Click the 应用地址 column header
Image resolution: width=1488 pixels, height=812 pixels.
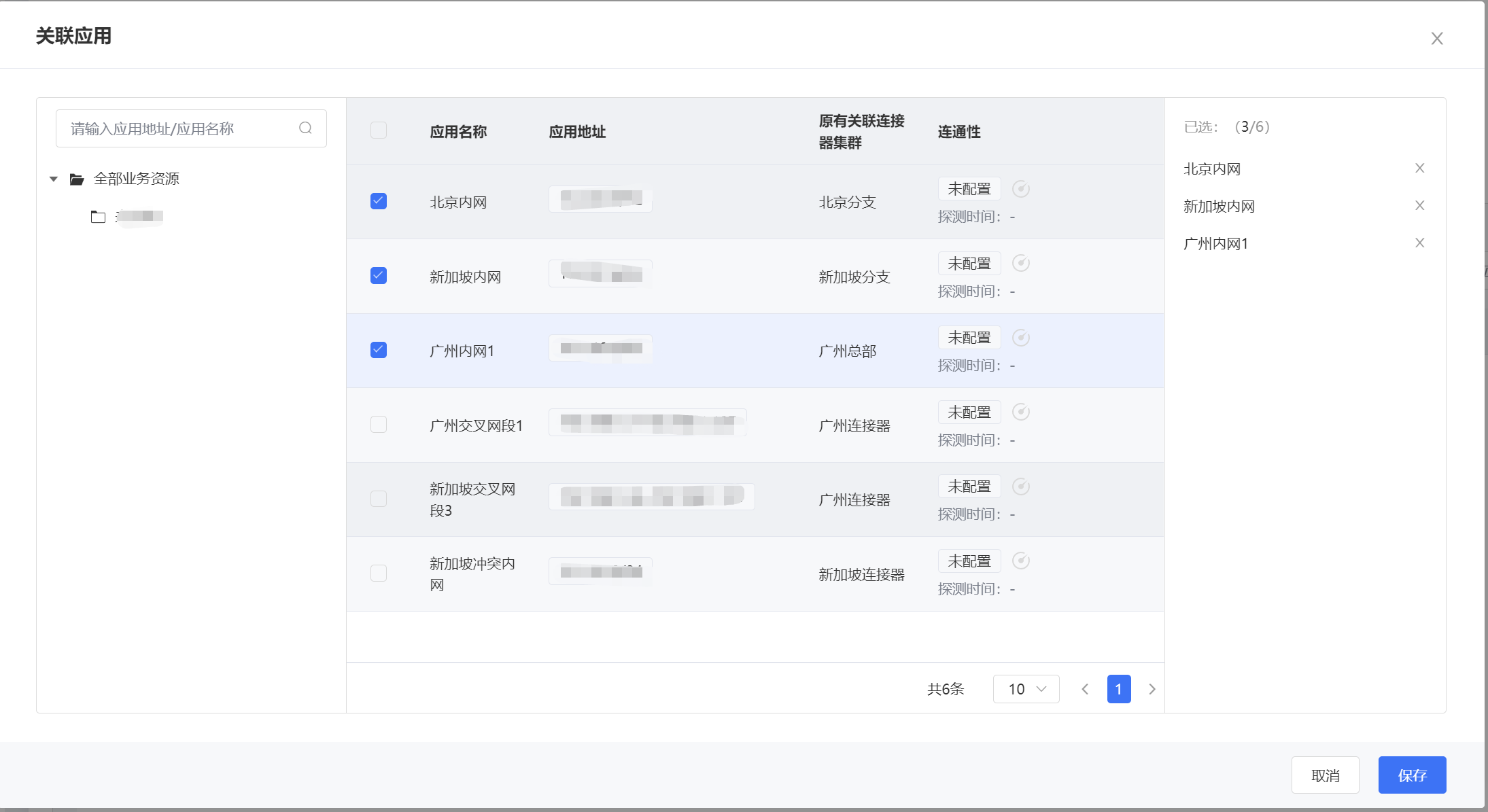[x=577, y=132]
